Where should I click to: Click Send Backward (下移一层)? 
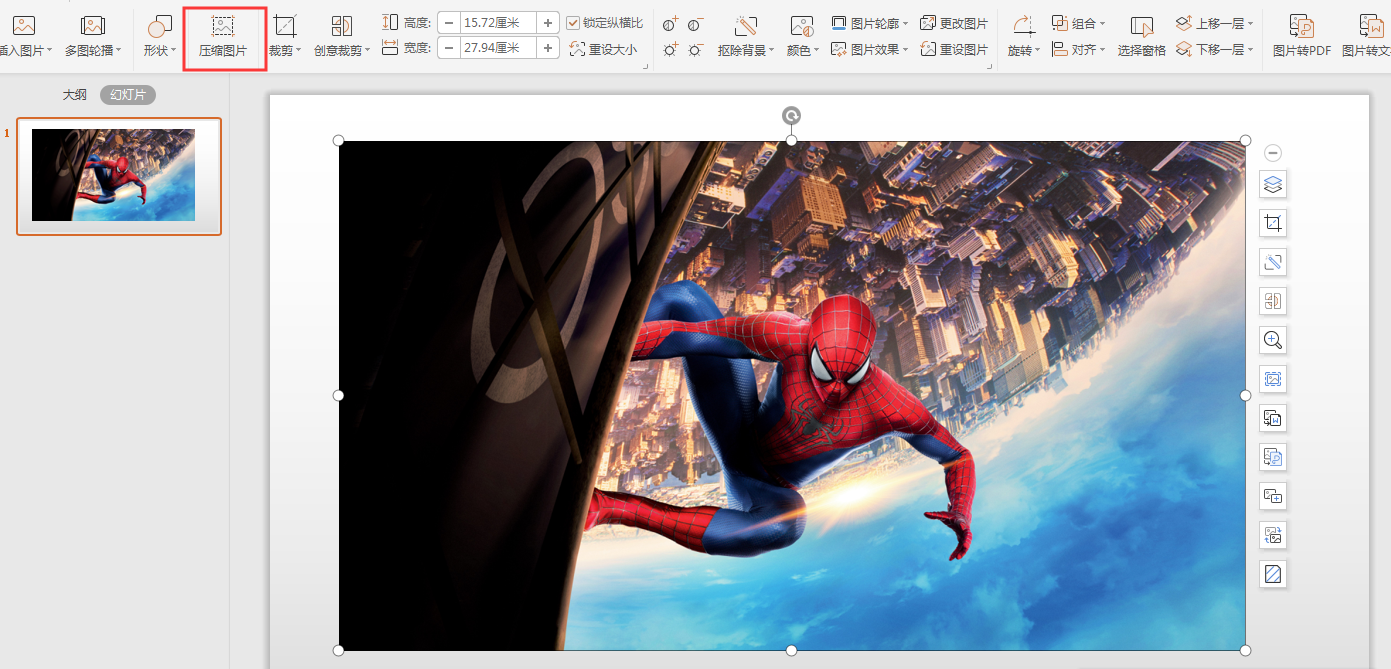[x=1215, y=49]
